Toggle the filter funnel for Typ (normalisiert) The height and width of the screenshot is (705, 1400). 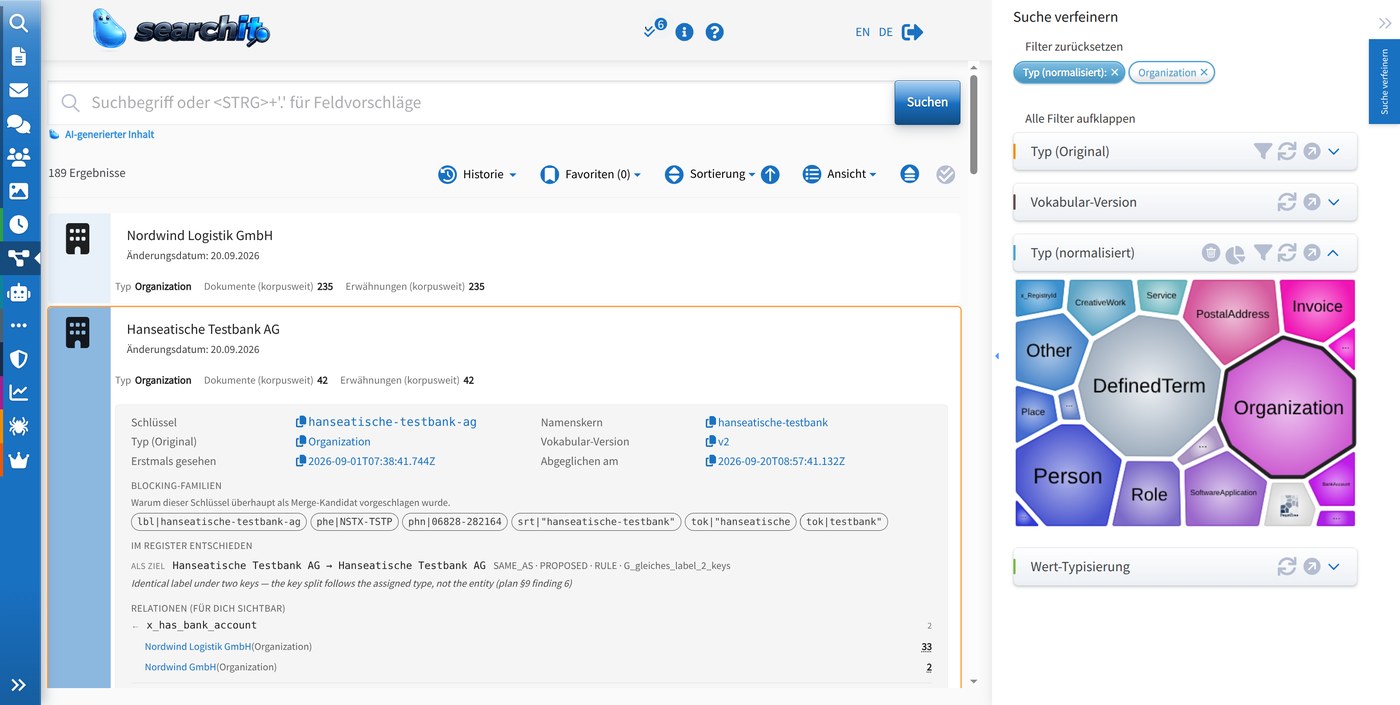pos(1263,253)
